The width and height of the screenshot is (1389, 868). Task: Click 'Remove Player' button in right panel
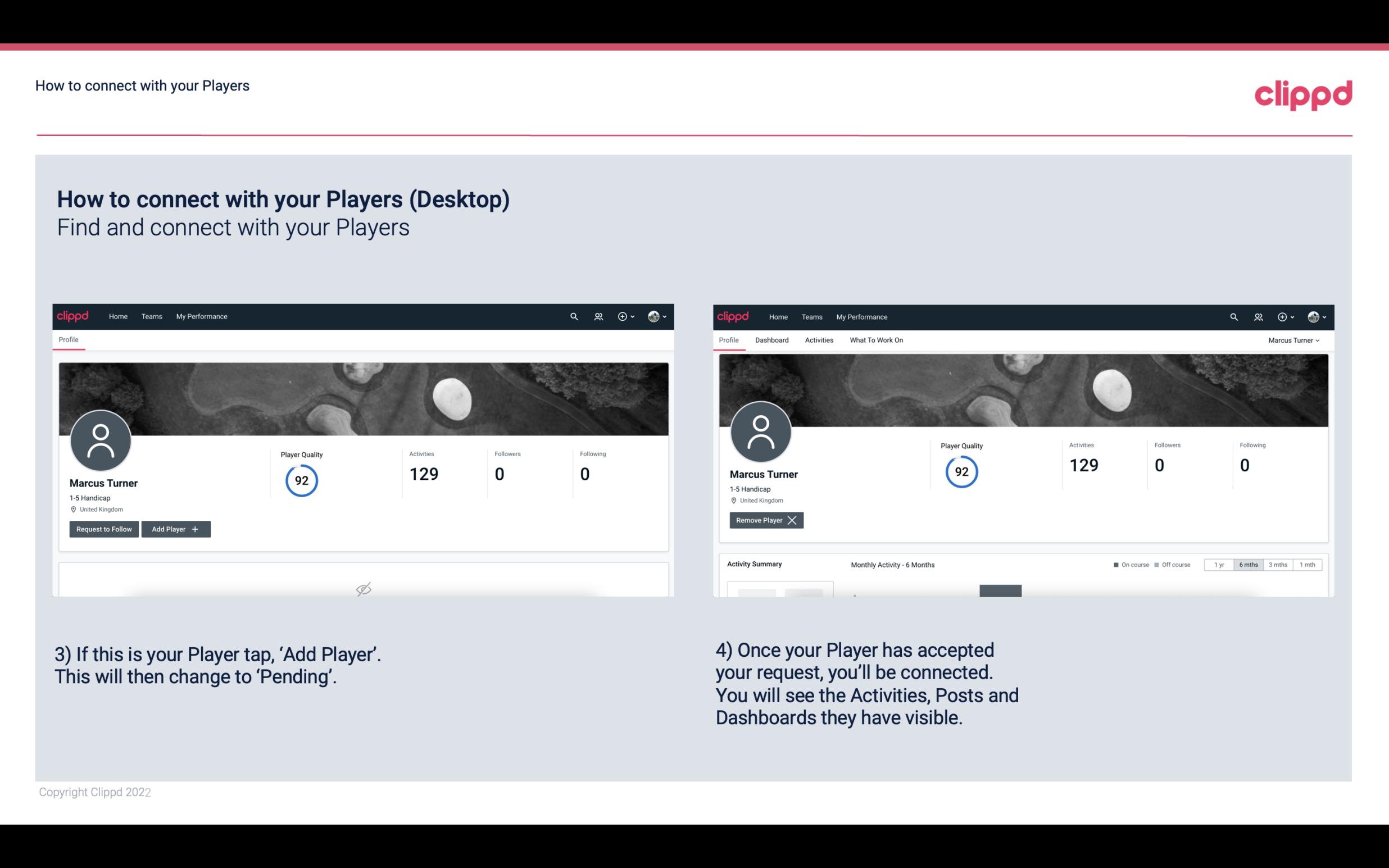coord(766,520)
